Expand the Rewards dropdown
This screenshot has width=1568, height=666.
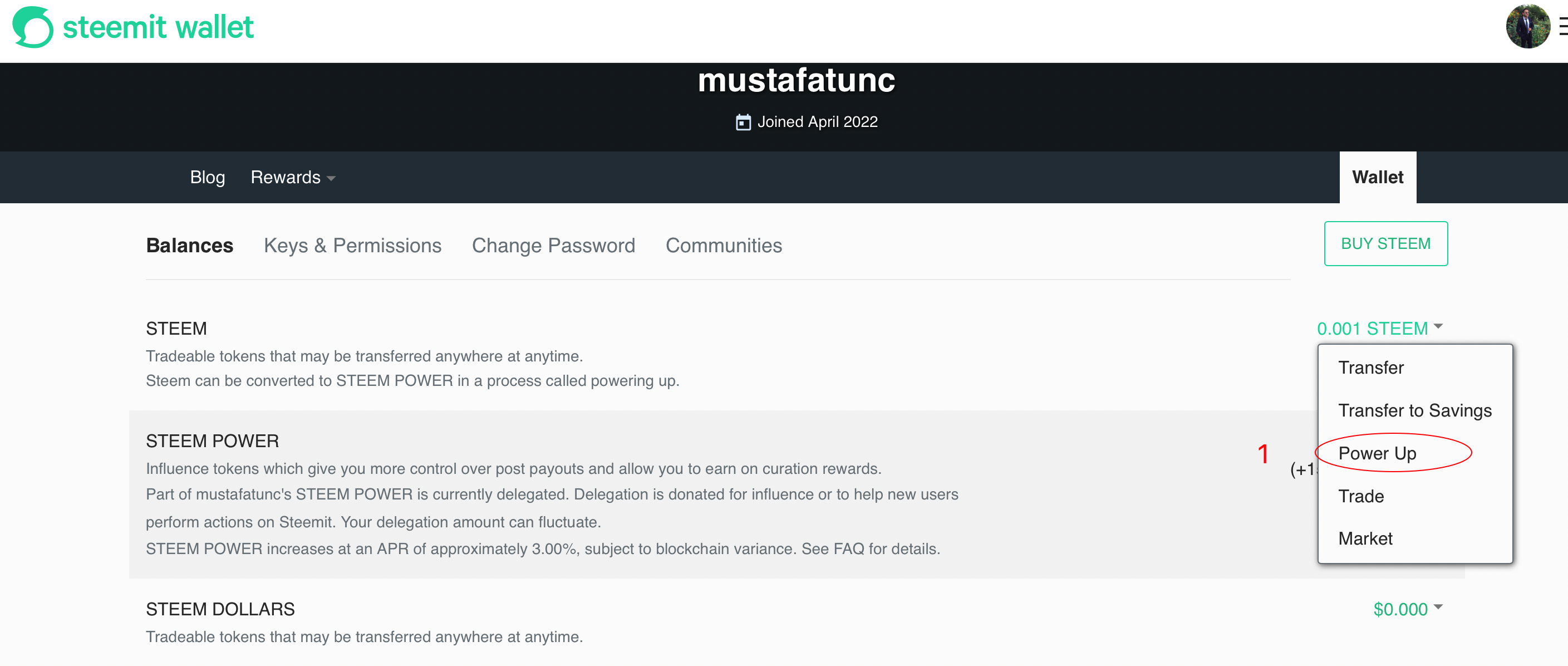(x=293, y=177)
